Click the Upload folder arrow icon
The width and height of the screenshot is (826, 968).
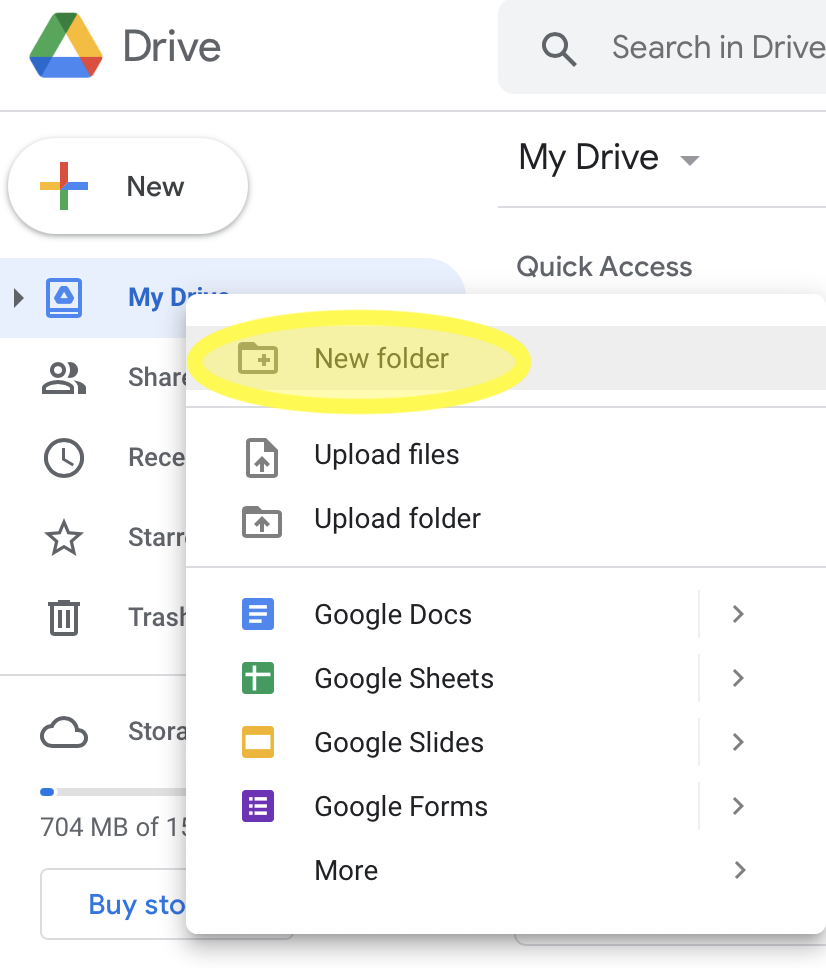(x=262, y=522)
